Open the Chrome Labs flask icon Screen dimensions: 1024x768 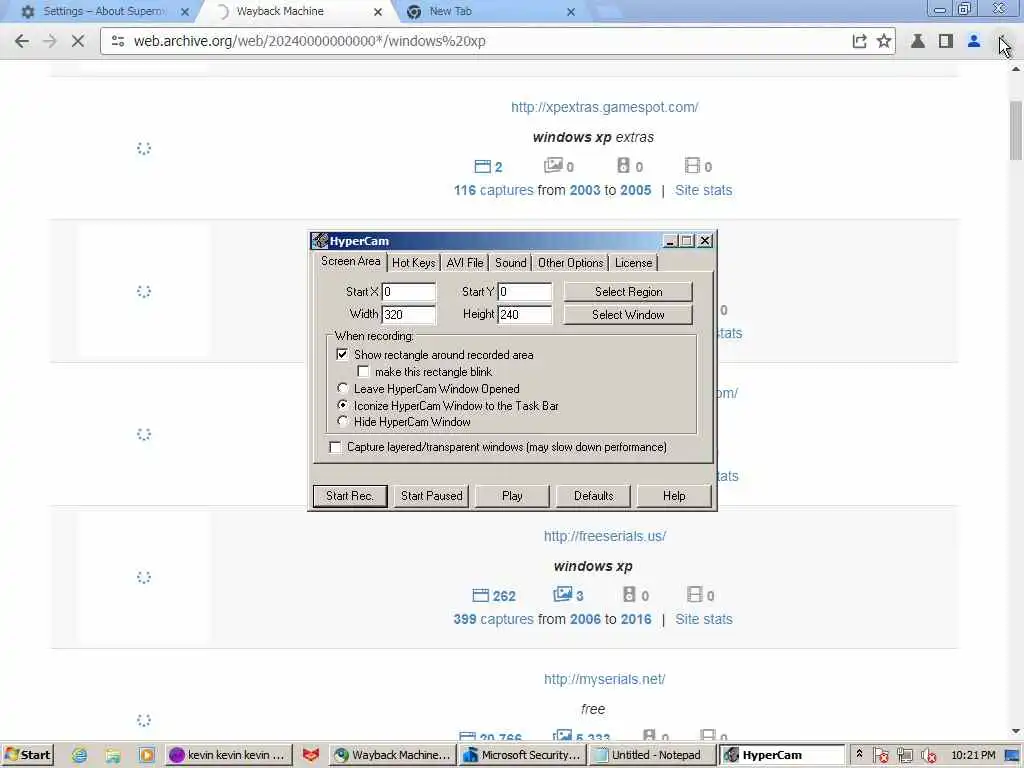click(918, 41)
